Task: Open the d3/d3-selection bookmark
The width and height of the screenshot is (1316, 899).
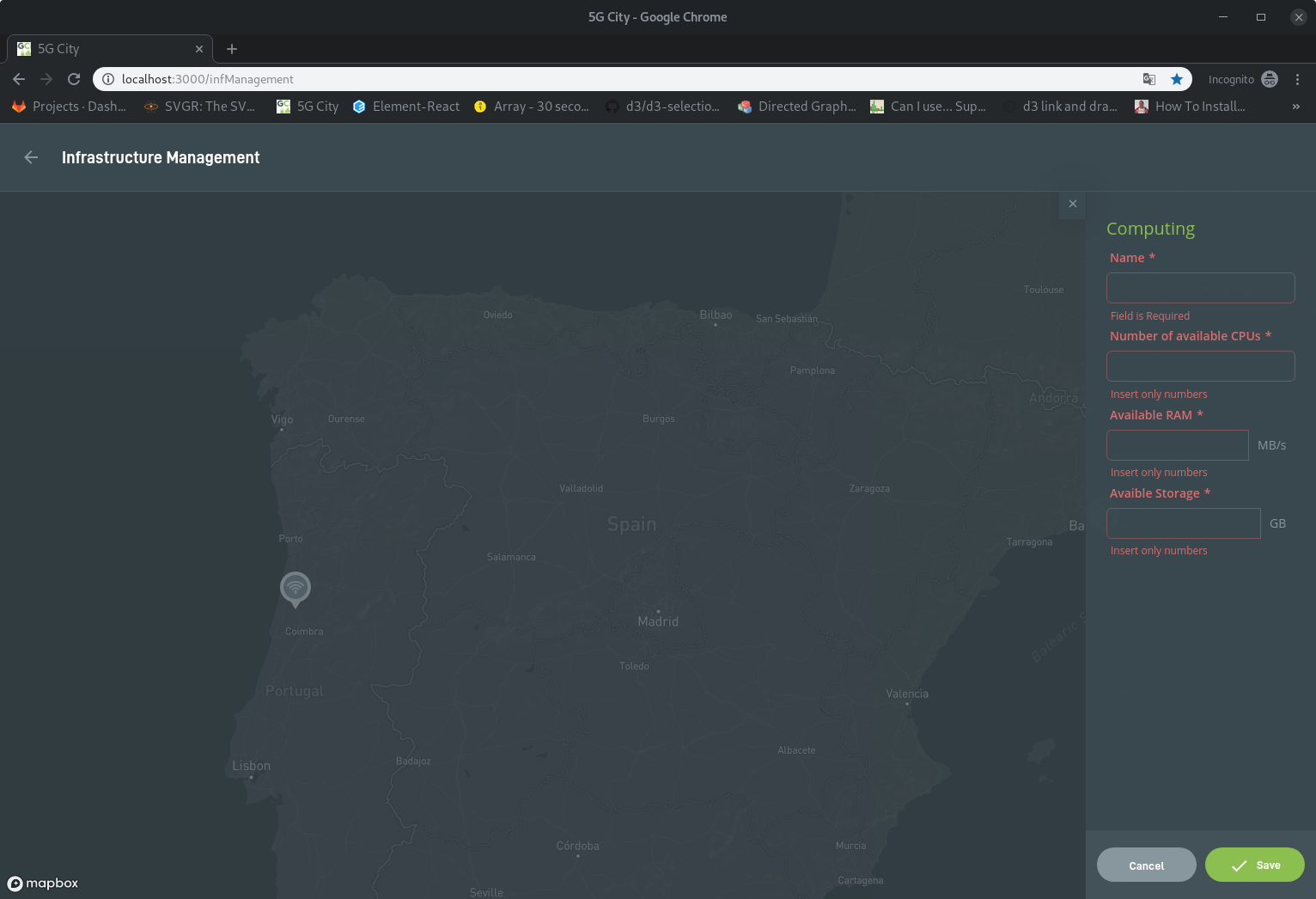Action: coord(664,107)
